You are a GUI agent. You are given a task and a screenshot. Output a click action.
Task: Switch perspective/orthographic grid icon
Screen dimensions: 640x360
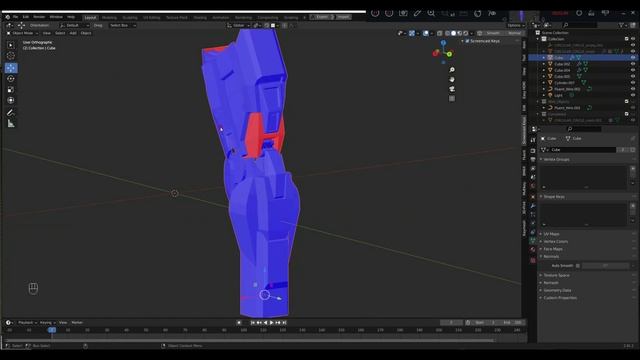pos(452,98)
